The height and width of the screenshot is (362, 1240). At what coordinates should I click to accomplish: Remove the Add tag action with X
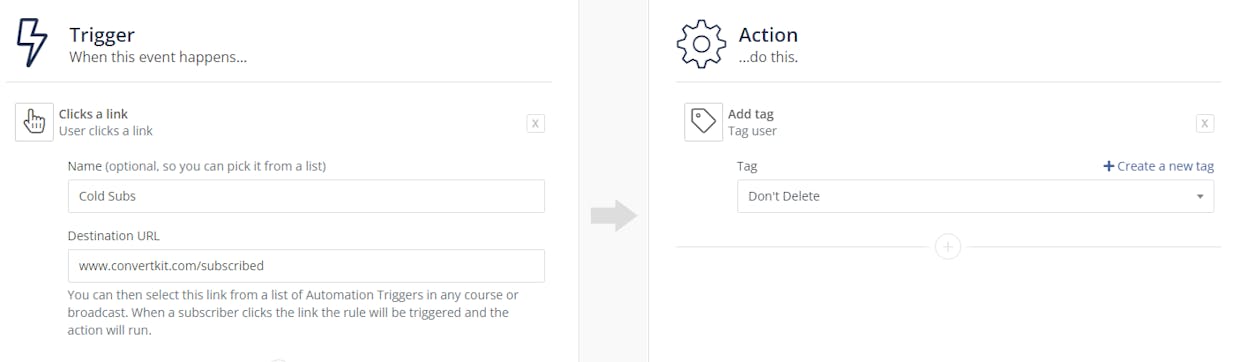click(x=1205, y=124)
